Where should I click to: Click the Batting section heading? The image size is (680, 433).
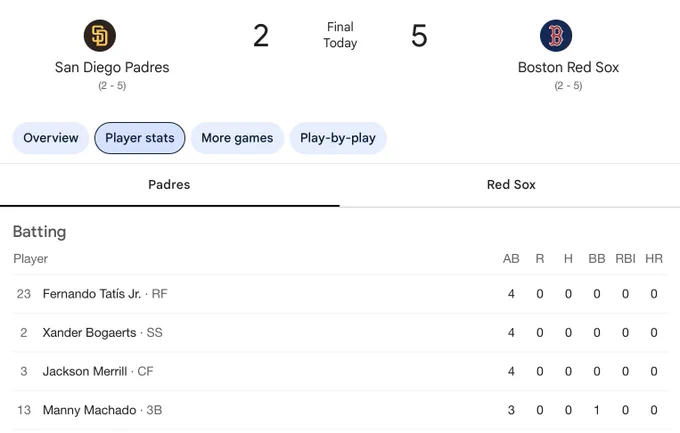(39, 232)
